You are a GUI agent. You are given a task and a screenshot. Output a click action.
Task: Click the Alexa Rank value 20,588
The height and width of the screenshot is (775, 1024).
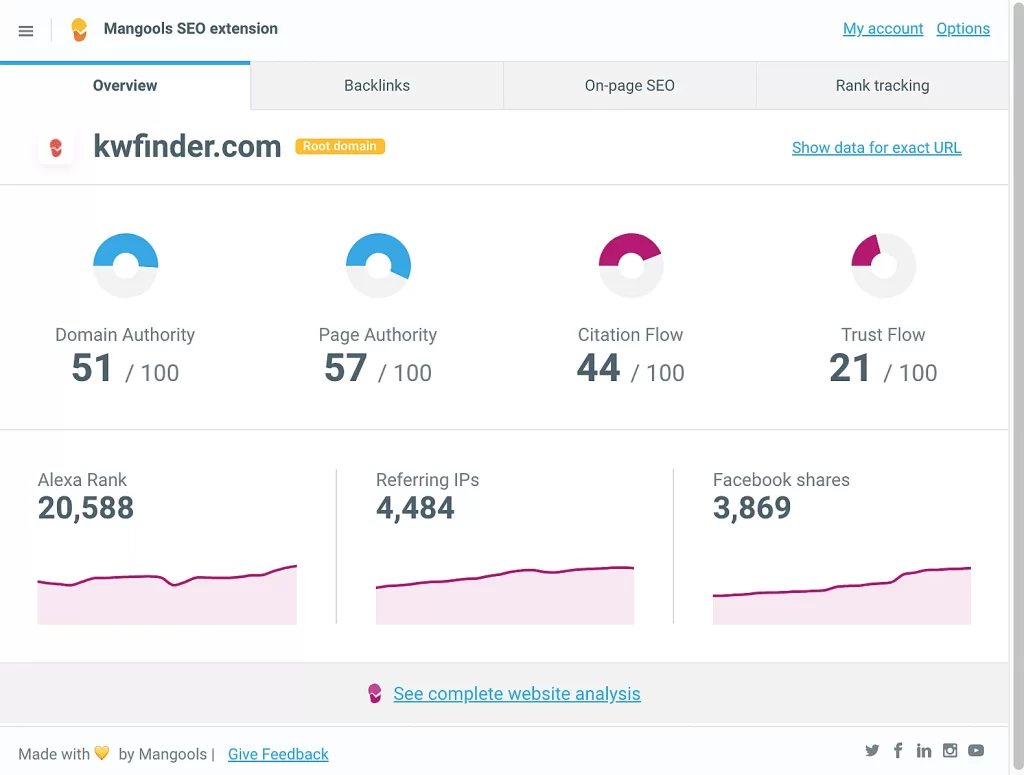(x=86, y=508)
